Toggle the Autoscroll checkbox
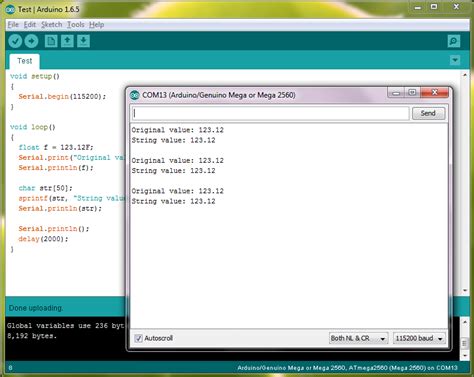The height and width of the screenshot is (377, 474). click(x=138, y=338)
